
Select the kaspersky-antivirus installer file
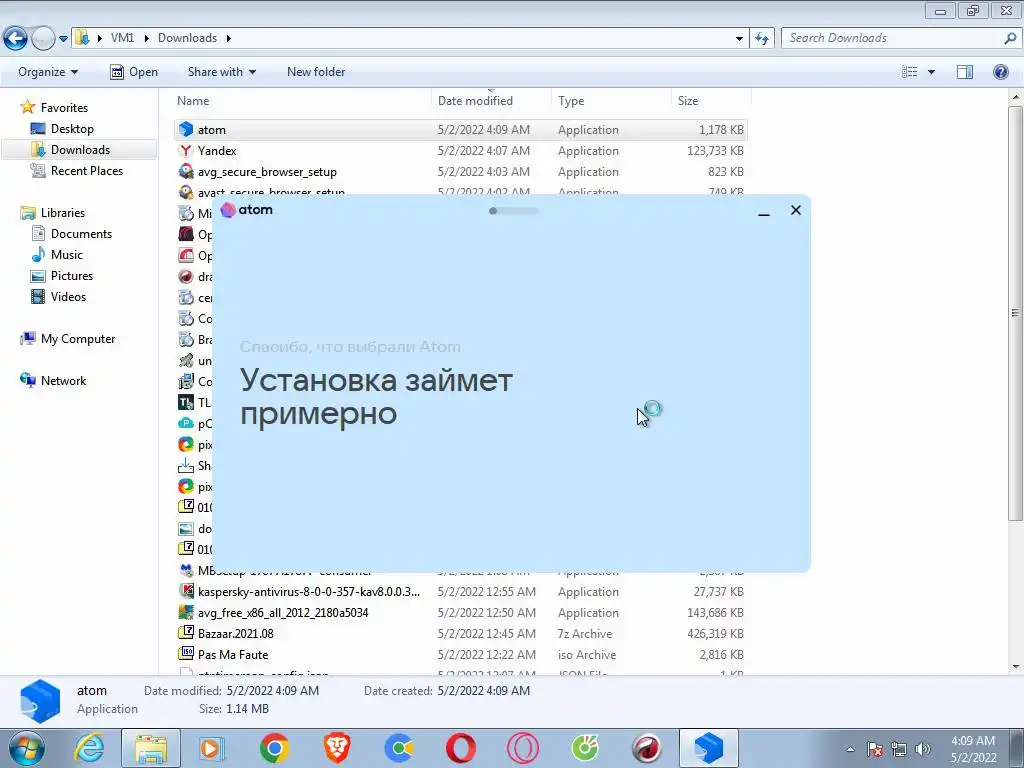pos(309,592)
